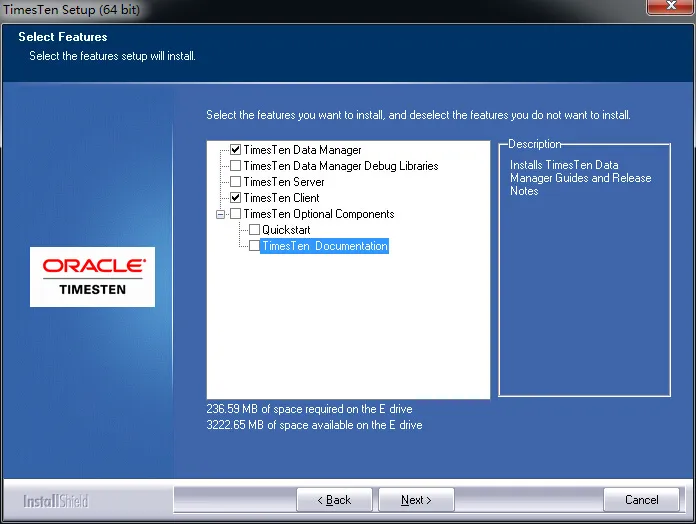
Task: Collapse the TimesTen Optional Components tree node
Action: 220,214
